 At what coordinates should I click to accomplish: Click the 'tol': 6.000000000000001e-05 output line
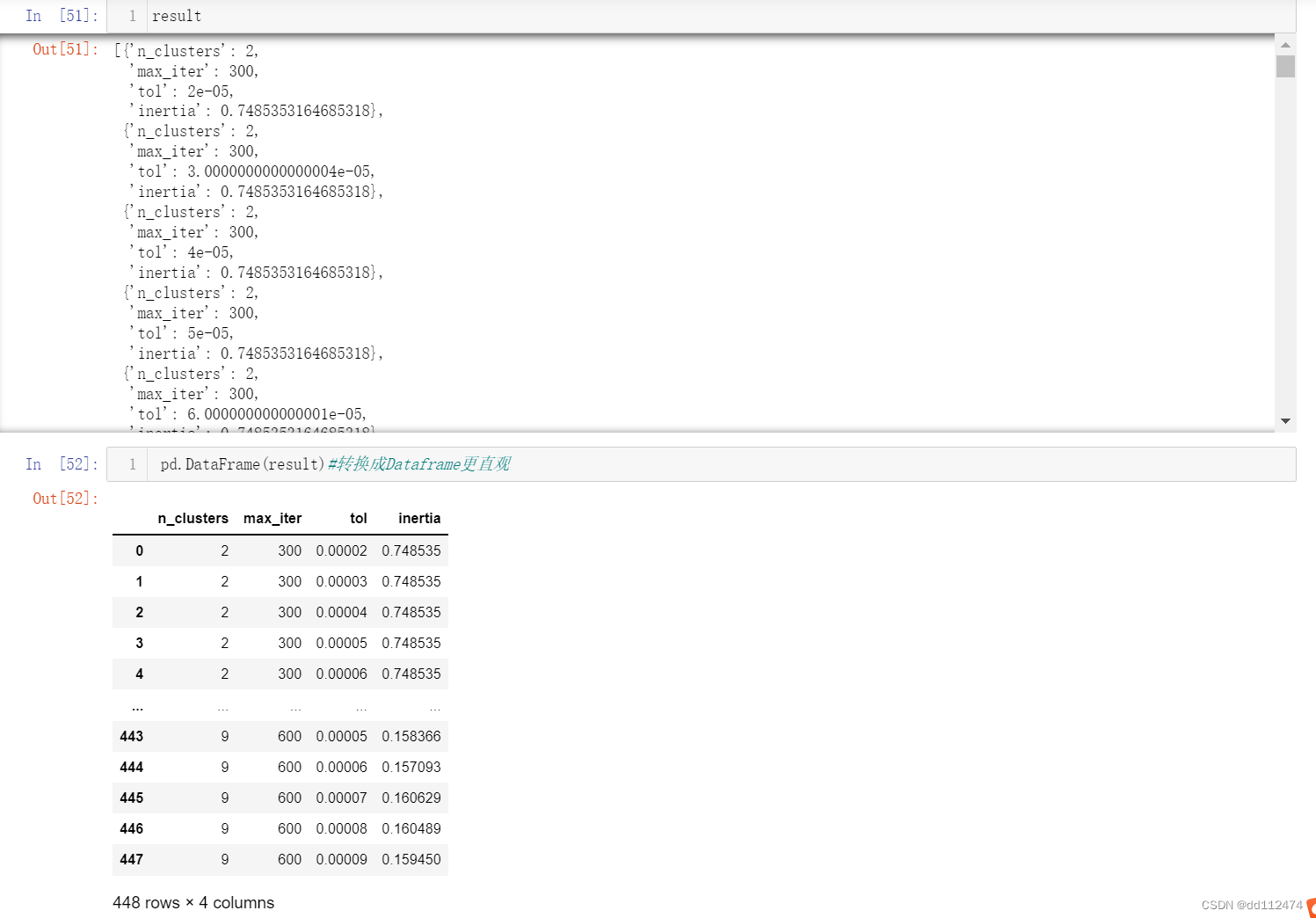coord(248,414)
